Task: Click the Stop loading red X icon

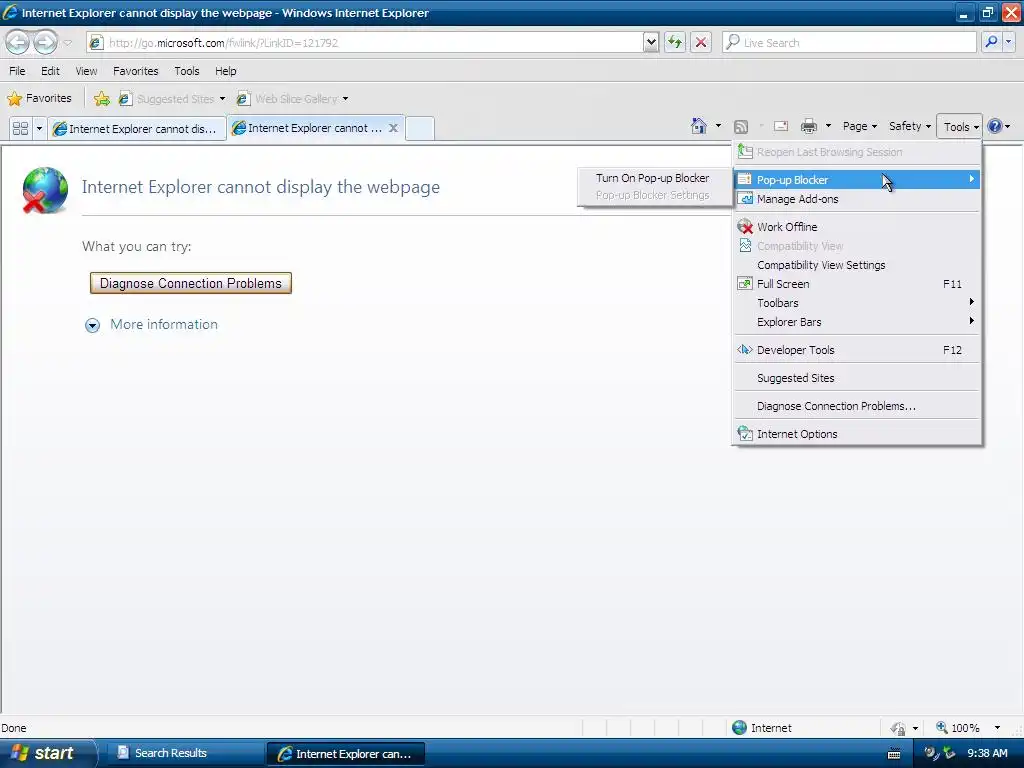Action: click(701, 42)
